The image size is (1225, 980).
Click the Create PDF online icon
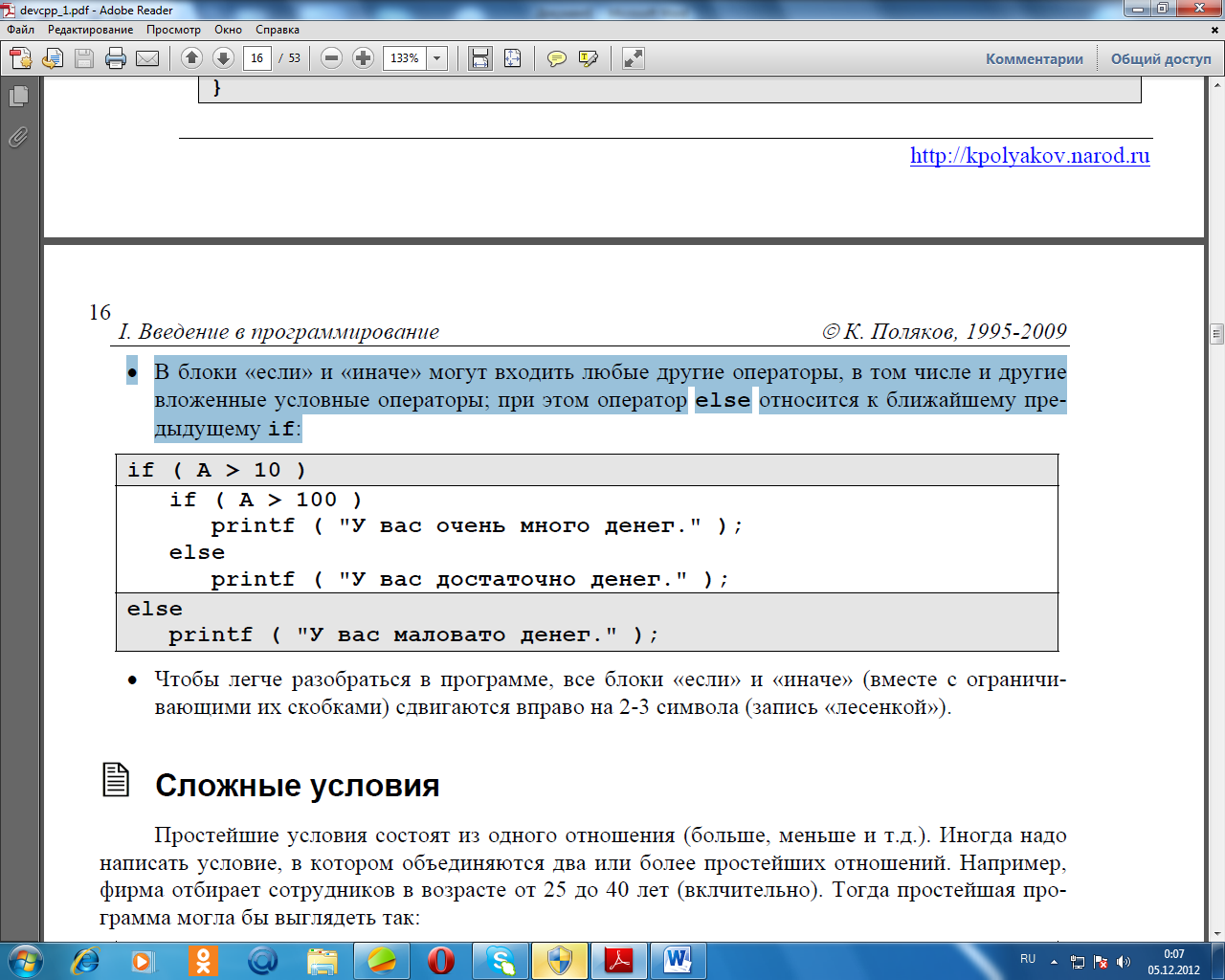coord(21,58)
